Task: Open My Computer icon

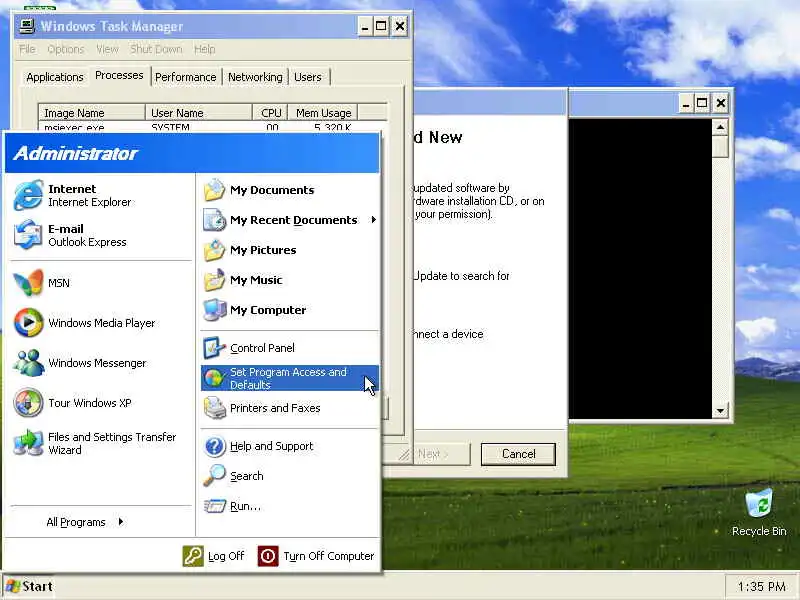Action: click(x=214, y=310)
